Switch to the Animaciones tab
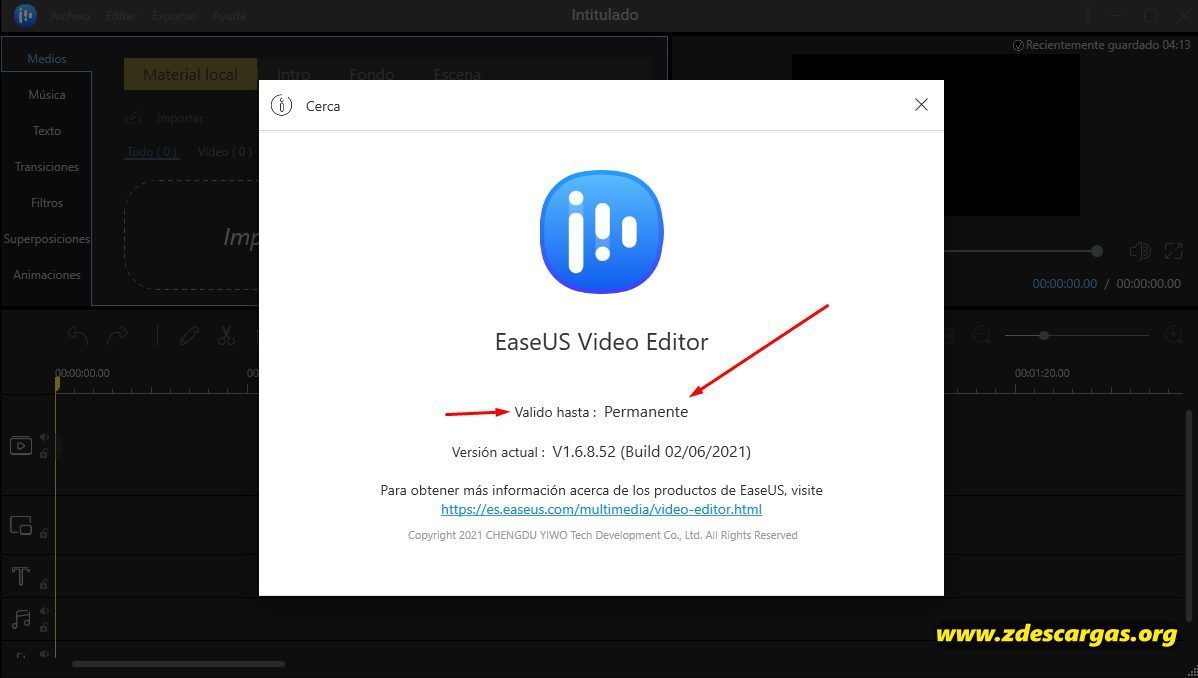 click(47, 274)
